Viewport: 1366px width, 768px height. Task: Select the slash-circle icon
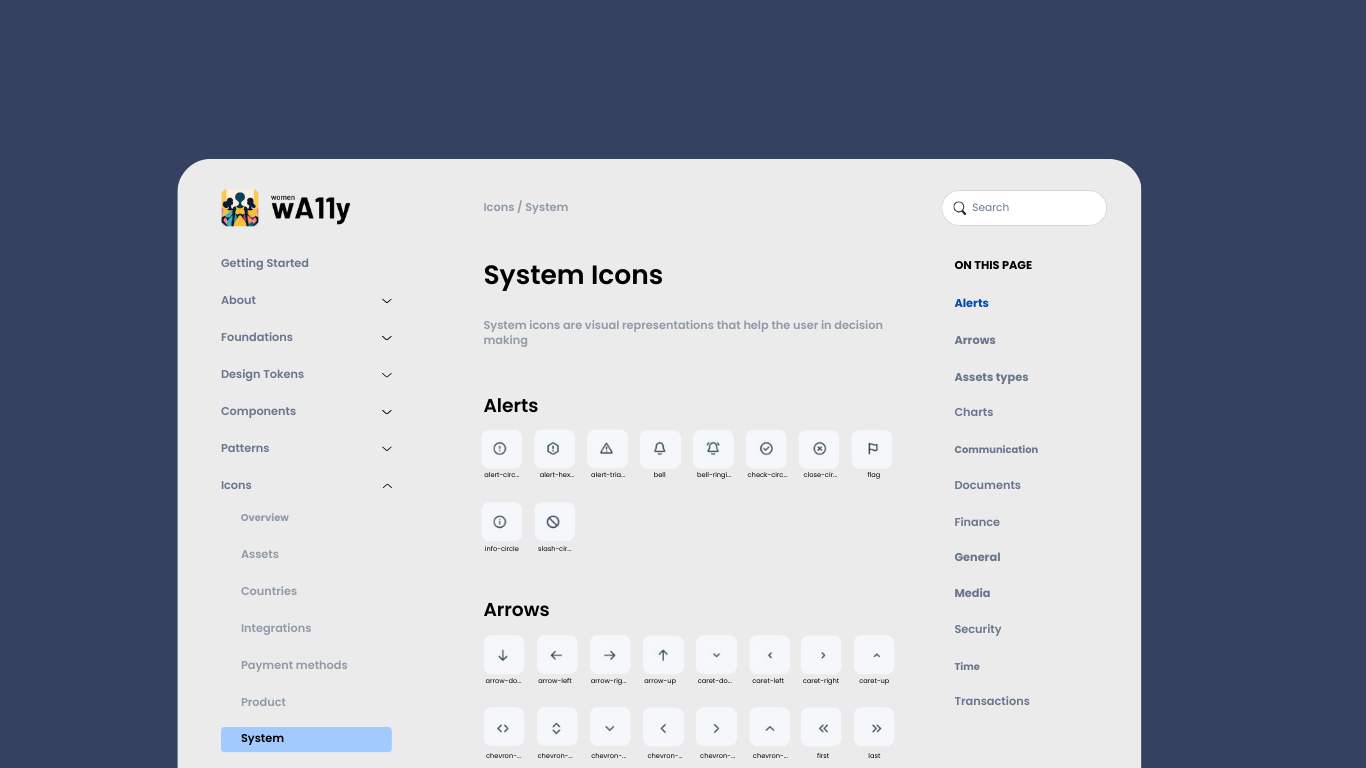pos(554,522)
